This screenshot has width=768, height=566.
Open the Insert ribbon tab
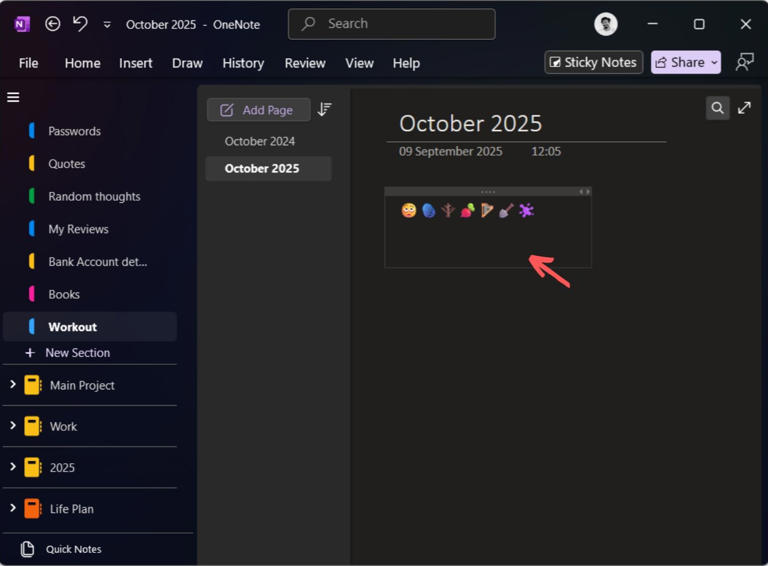[x=136, y=63]
